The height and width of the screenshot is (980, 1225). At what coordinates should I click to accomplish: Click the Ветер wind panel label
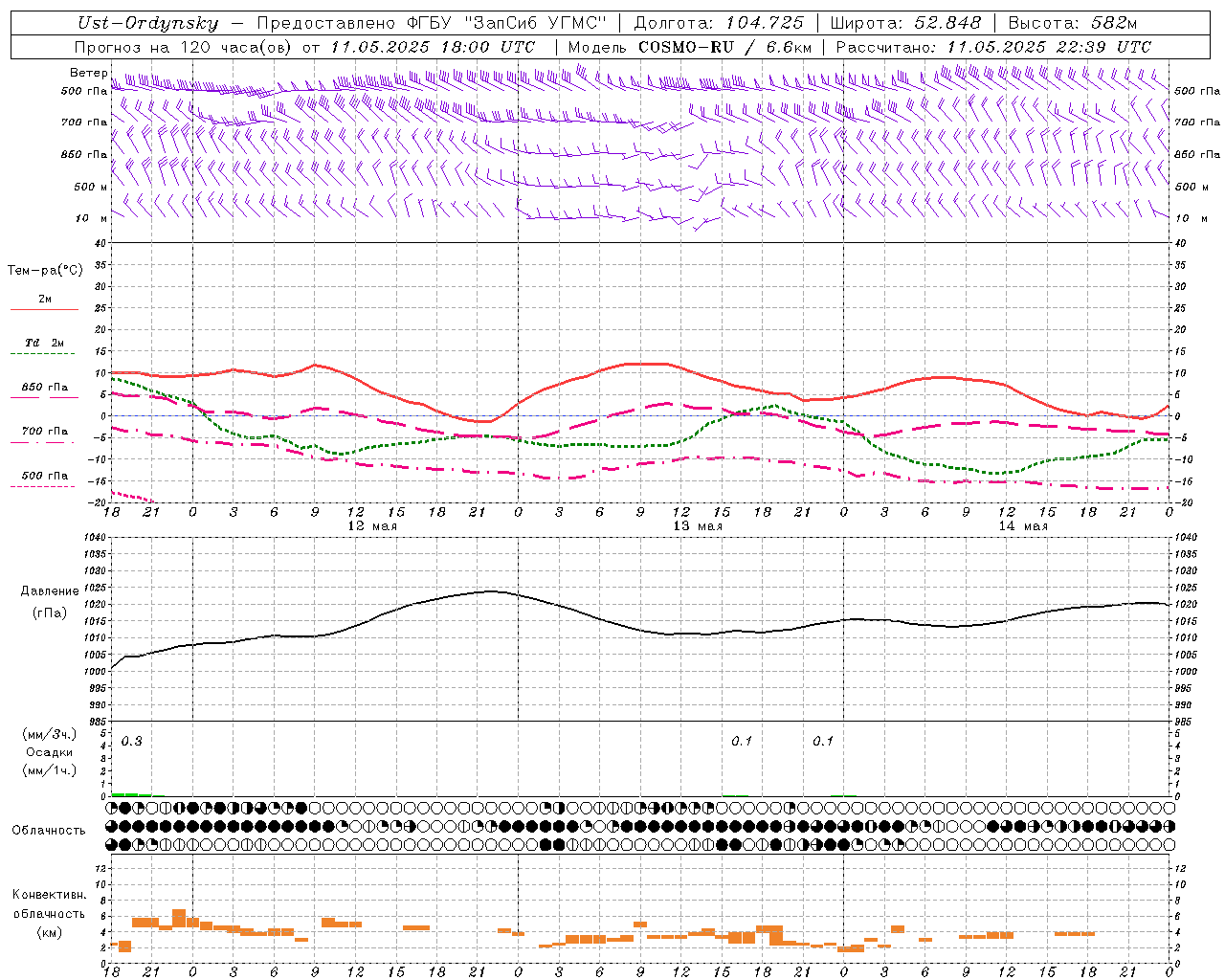88,73
